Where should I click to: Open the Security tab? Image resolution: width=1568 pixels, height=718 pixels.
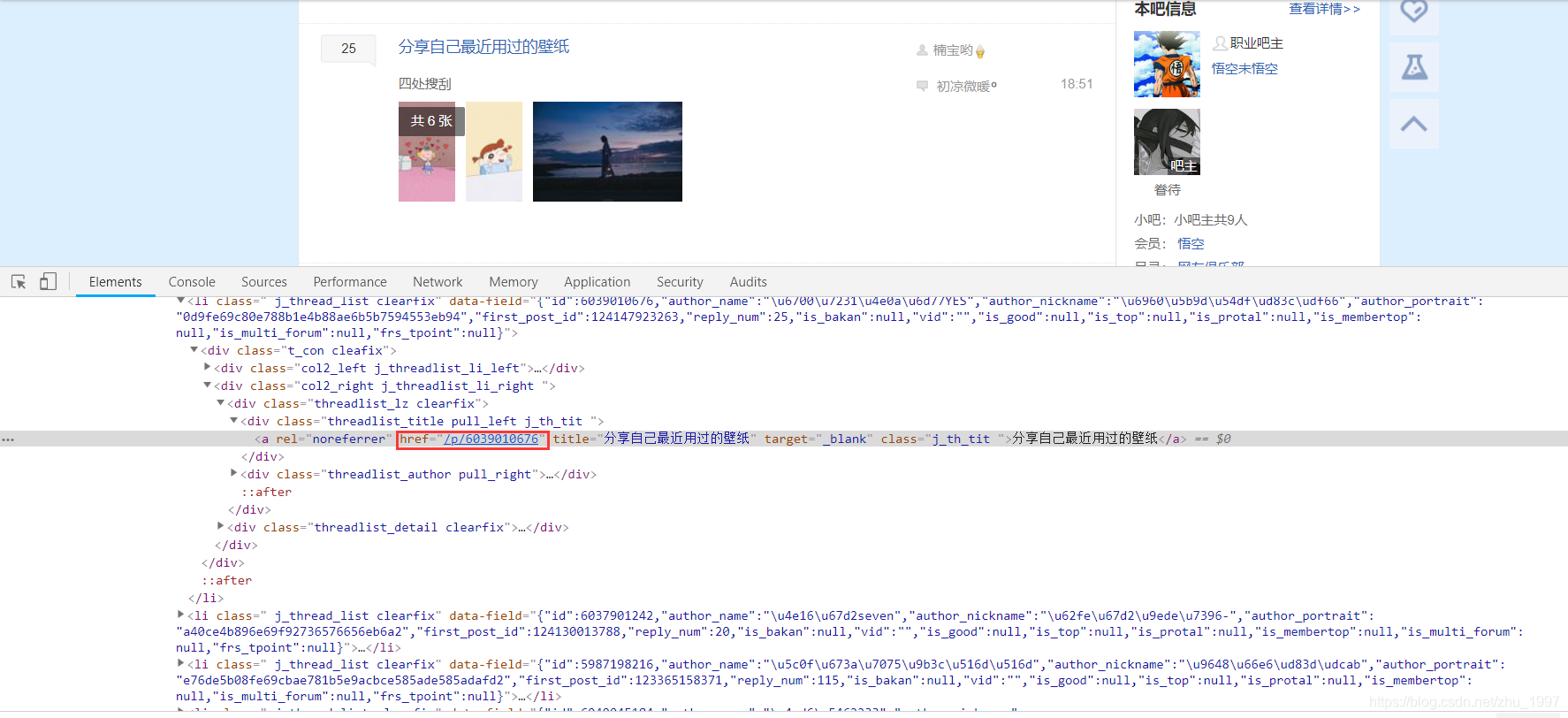(x=680, y=282)
